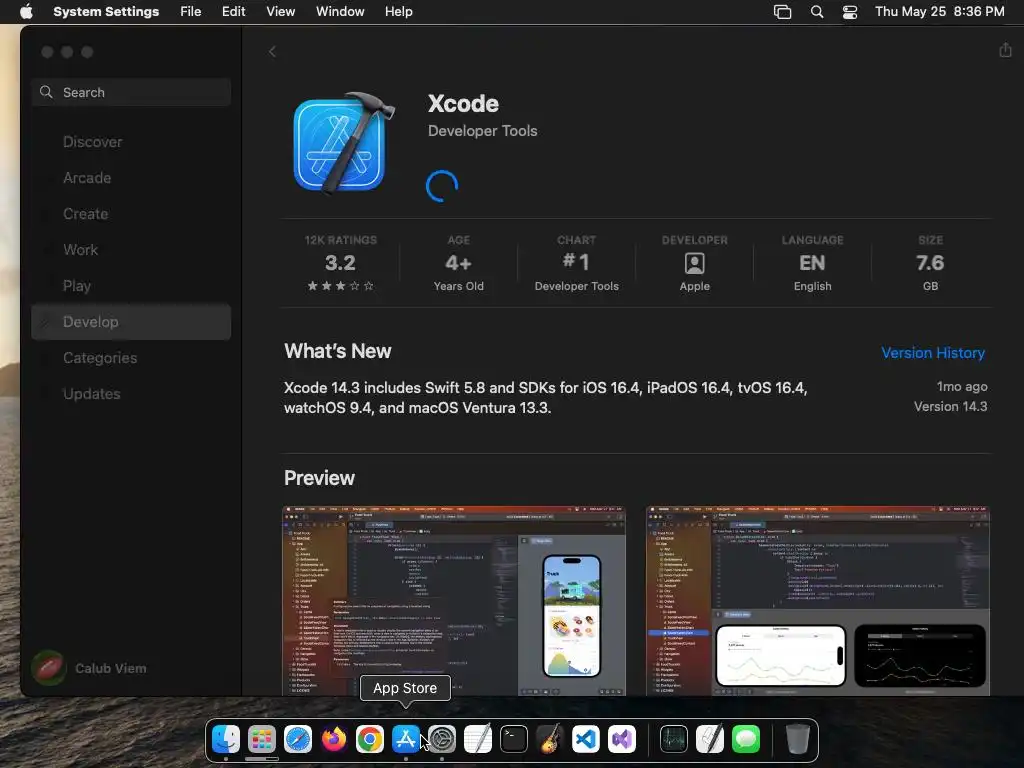The image size is (1024, 768).
Task: Click the Calub Viem account avatar
Action: click(49, 668)
